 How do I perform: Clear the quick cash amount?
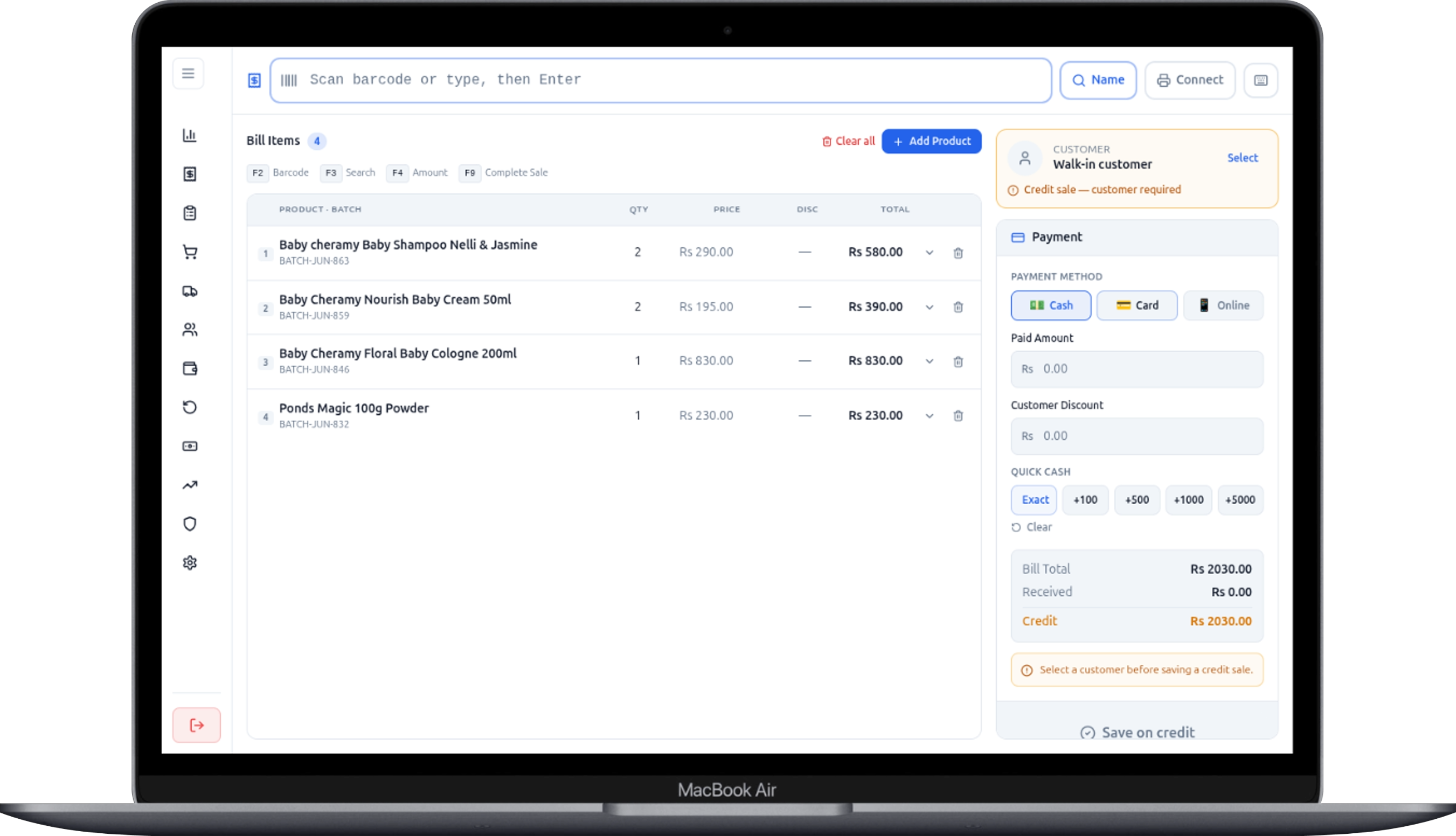pos(1032,527)
